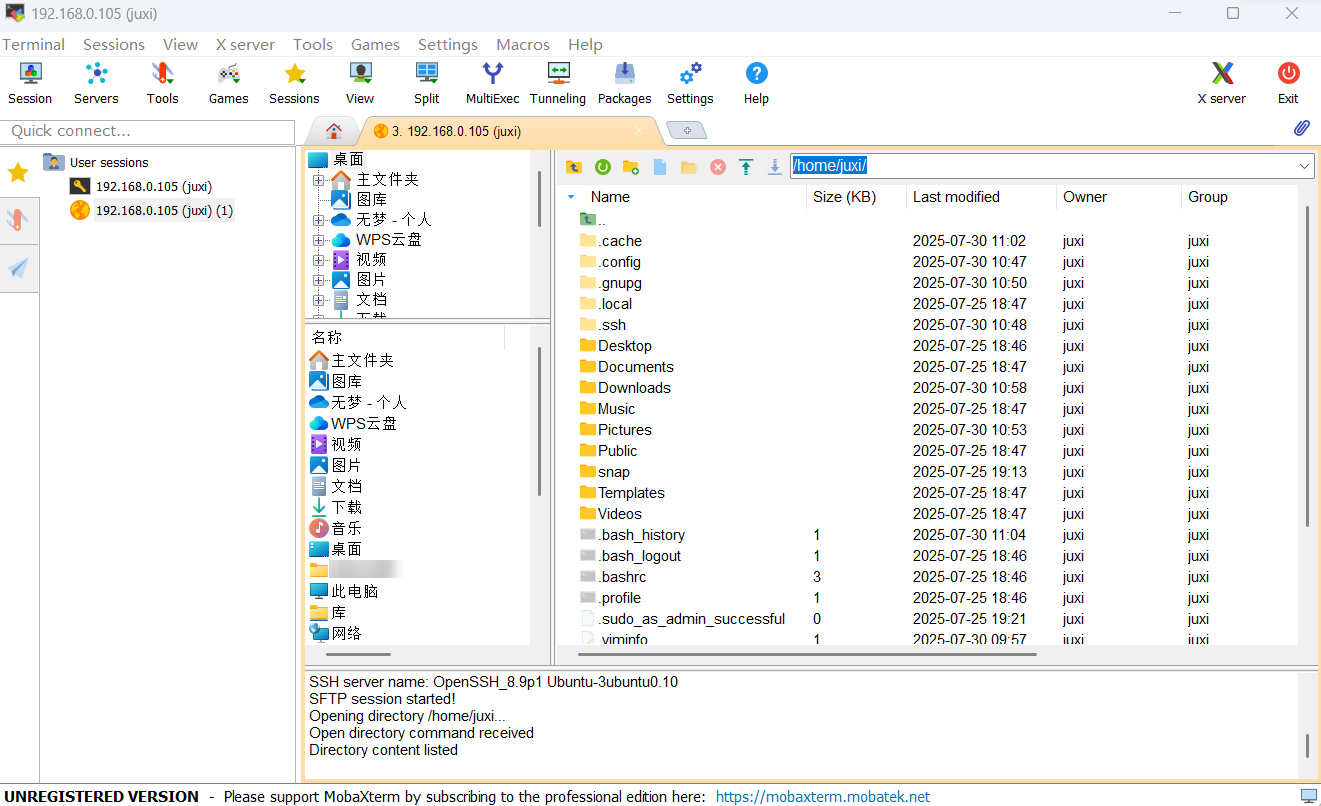The width and height of the screenshot is (1321, 806).
Task: Expand the WPS云盘 tree node
Action: pyautogui.click(x=318, y=240)
